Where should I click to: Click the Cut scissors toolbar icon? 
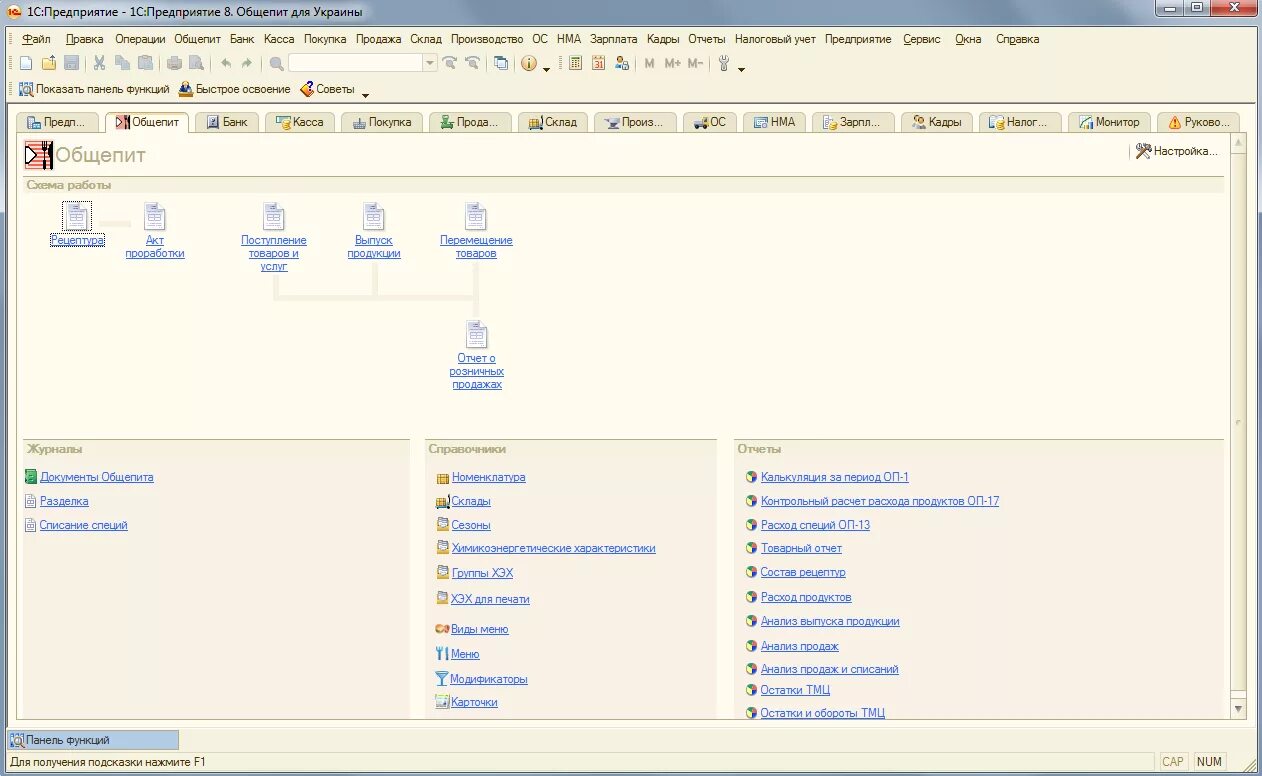pos(99,63)
